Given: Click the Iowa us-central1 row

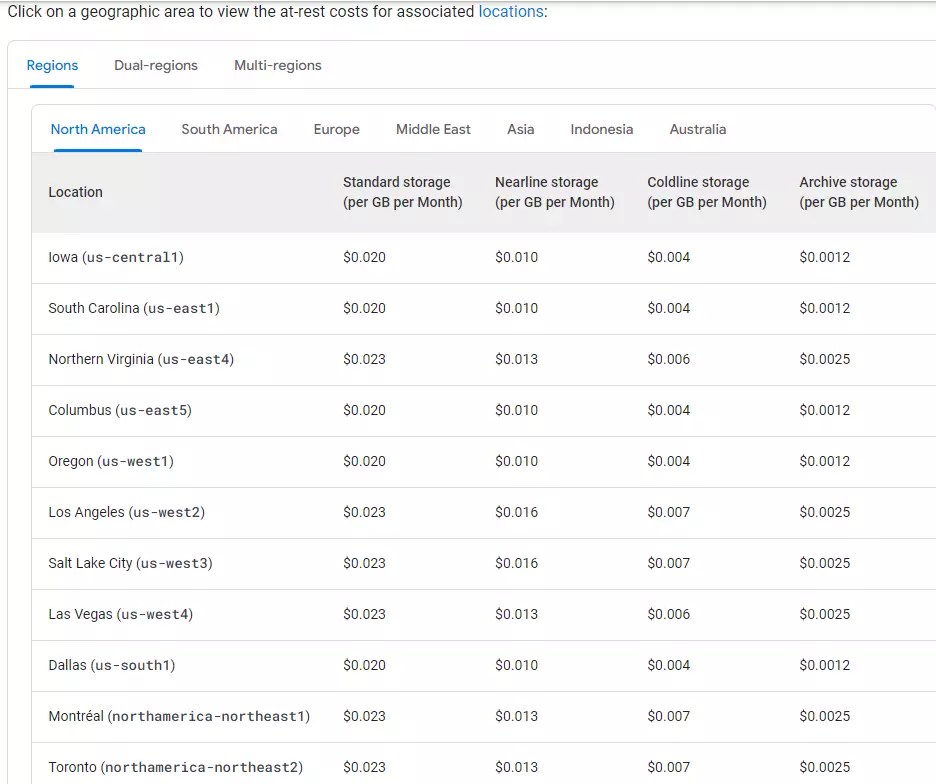Looking at the screenshot, I should tap(113, 257).
